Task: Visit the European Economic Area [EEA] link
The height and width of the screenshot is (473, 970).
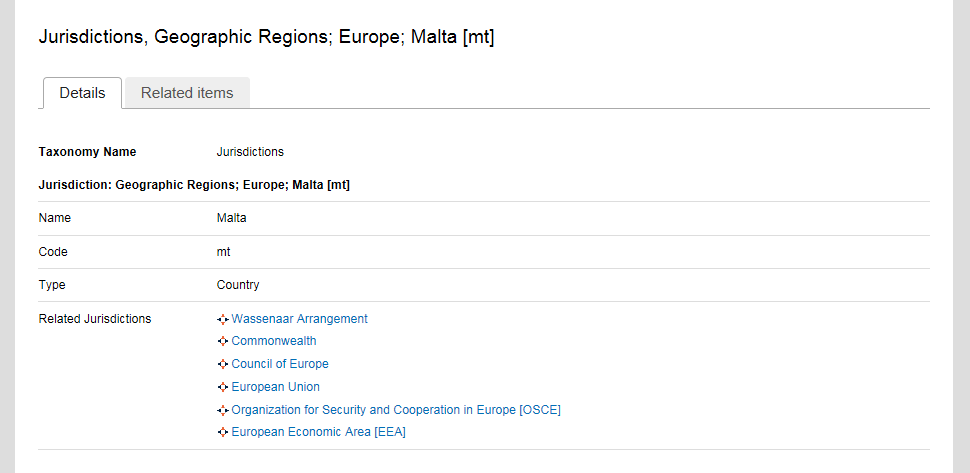Action: click(x=318, y=432)
